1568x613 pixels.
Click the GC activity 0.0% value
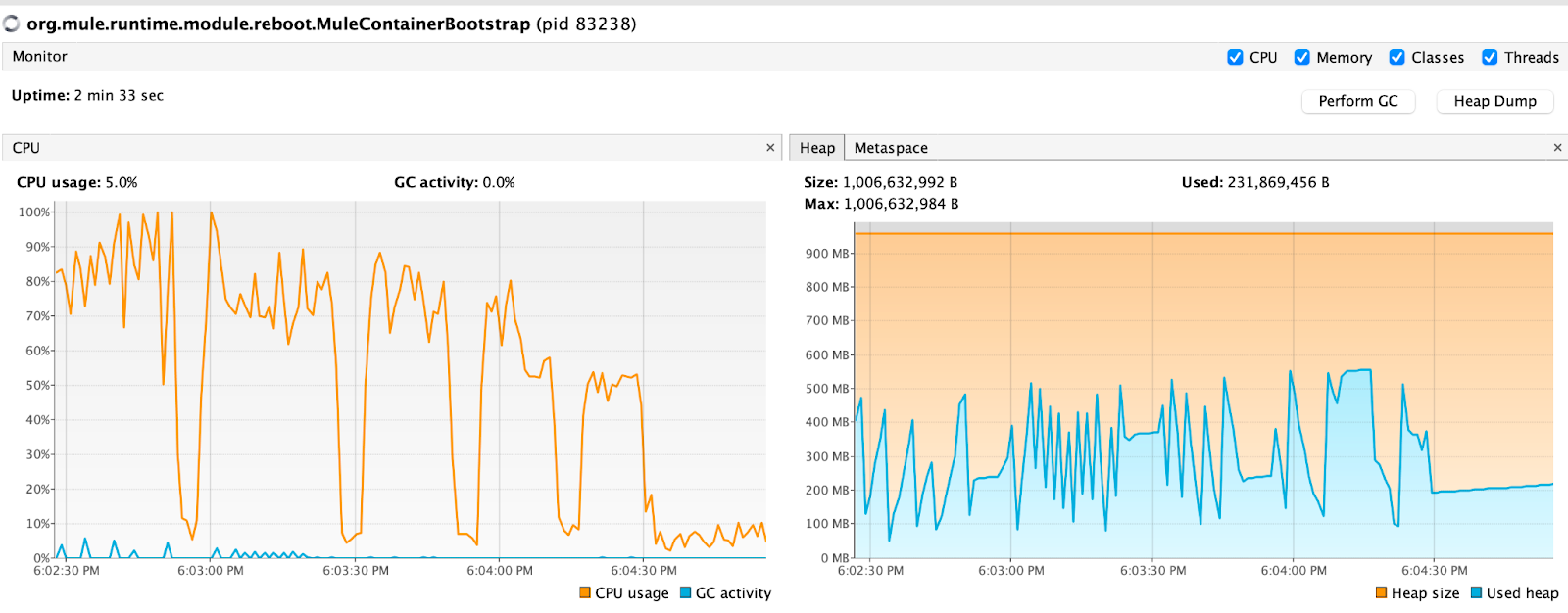pyautogui.click(x=499, y=183)
